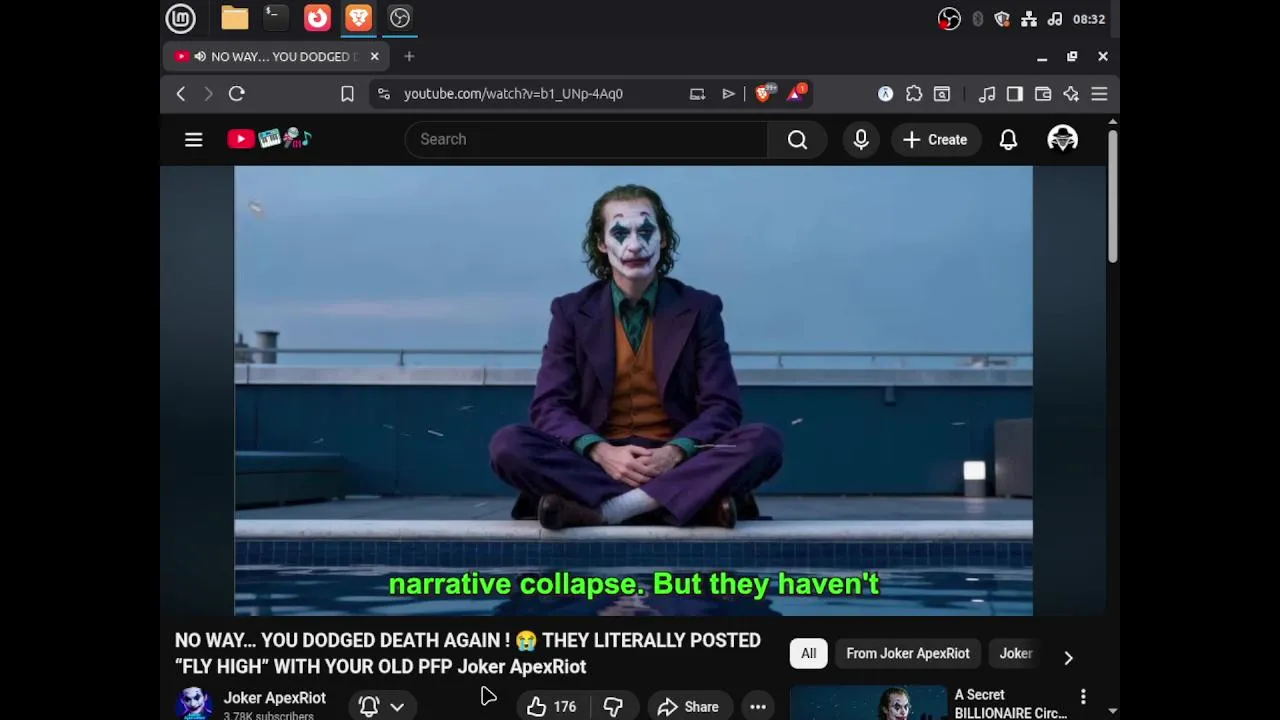Toggle the Brave sidebar panel
Viewport: 1280px width, 720px height.
coord(1015,94)
